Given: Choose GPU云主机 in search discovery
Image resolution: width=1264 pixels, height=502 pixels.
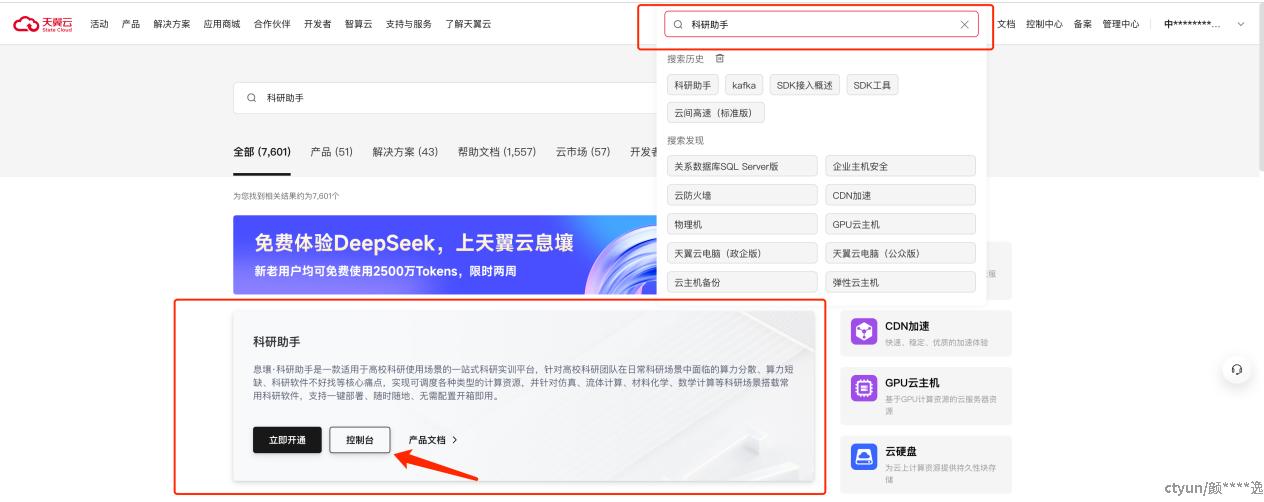Looking at the screenshot, I should pyautogui.click(x=900, y=225).
